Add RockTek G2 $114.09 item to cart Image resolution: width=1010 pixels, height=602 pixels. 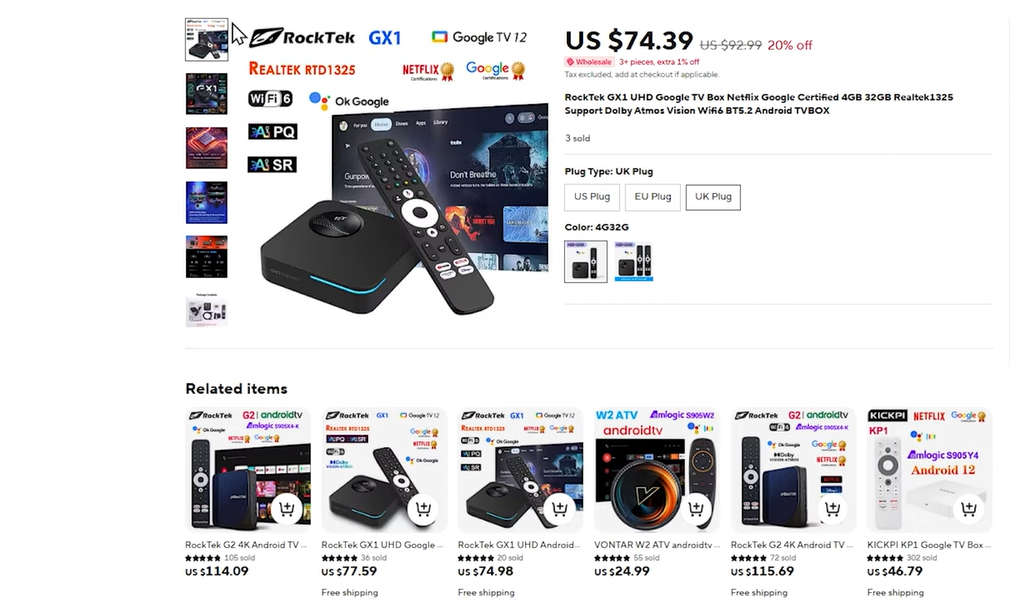point(287,509)
